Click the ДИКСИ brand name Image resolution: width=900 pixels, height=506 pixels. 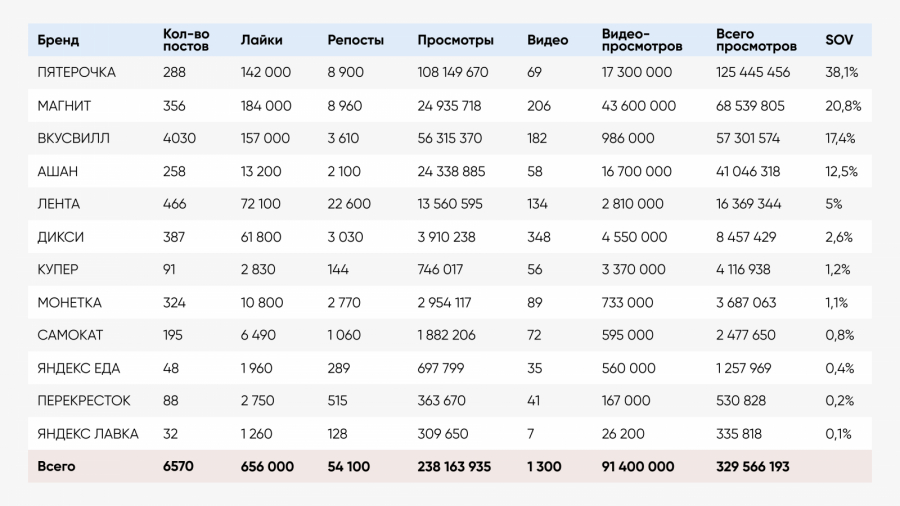click(60, 237)
